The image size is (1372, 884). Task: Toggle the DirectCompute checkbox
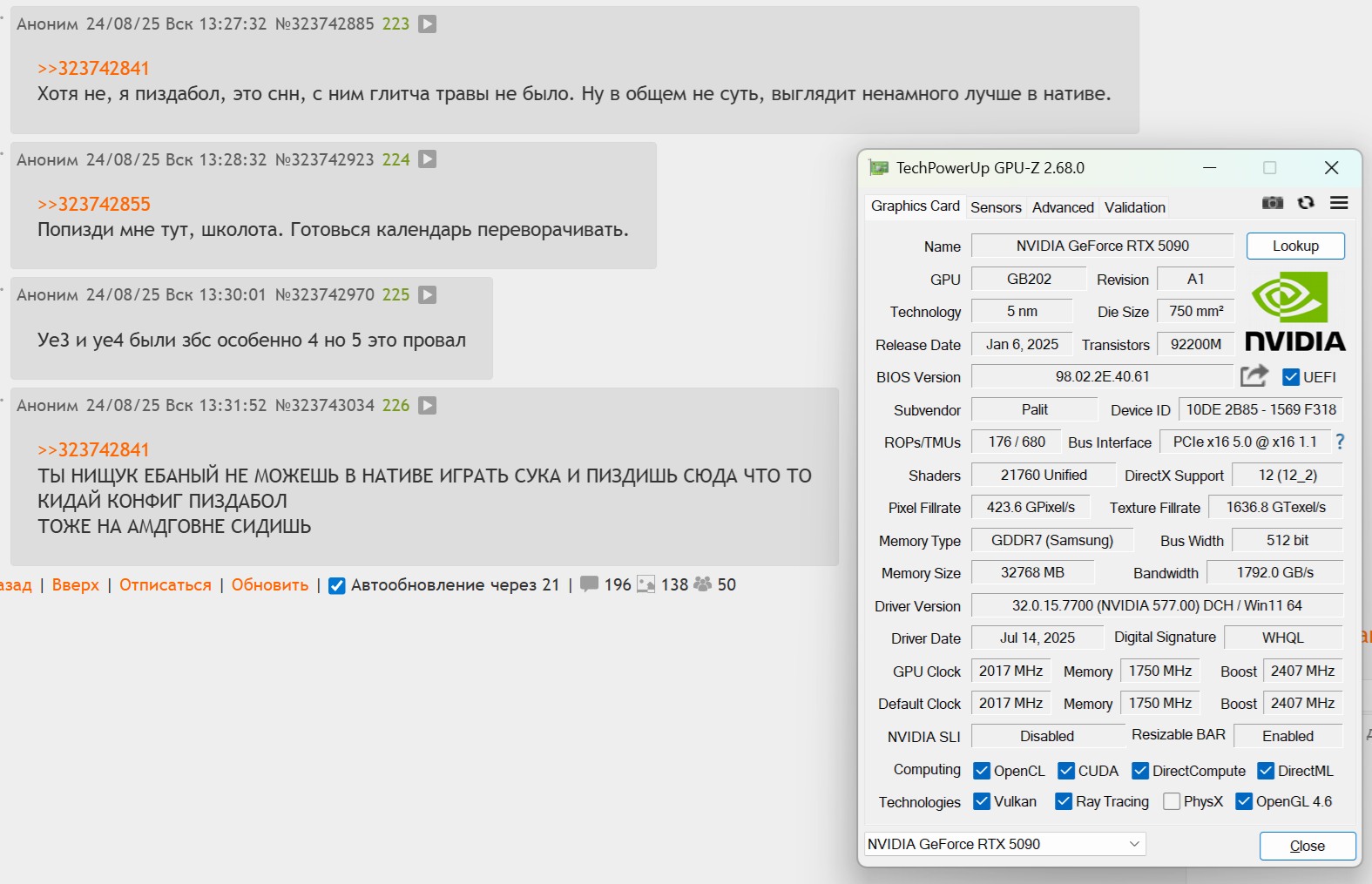click(1140, 771)
